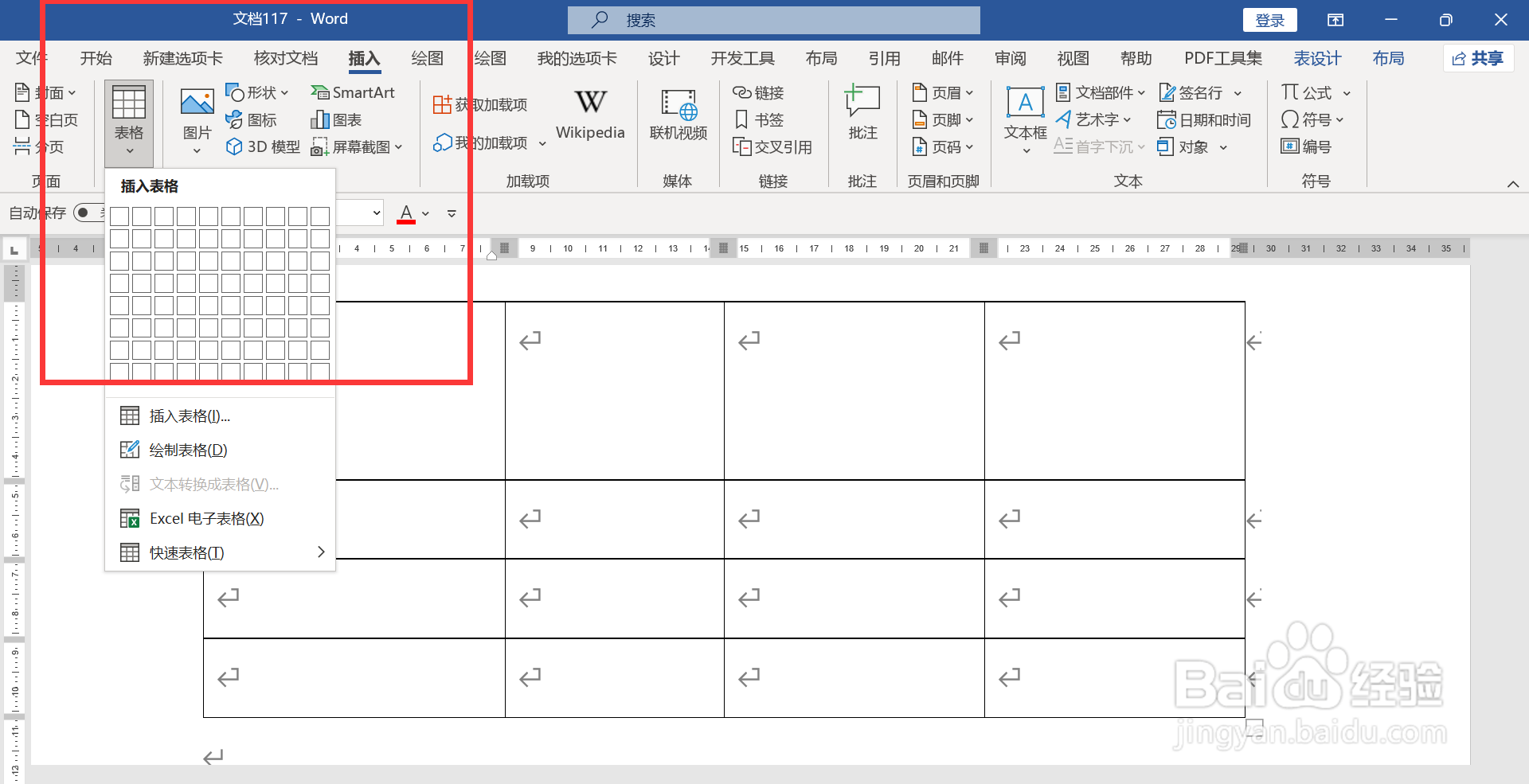This screenshot has height=784, width=1529.
Task: Add a new Comment
Action: 862,113
